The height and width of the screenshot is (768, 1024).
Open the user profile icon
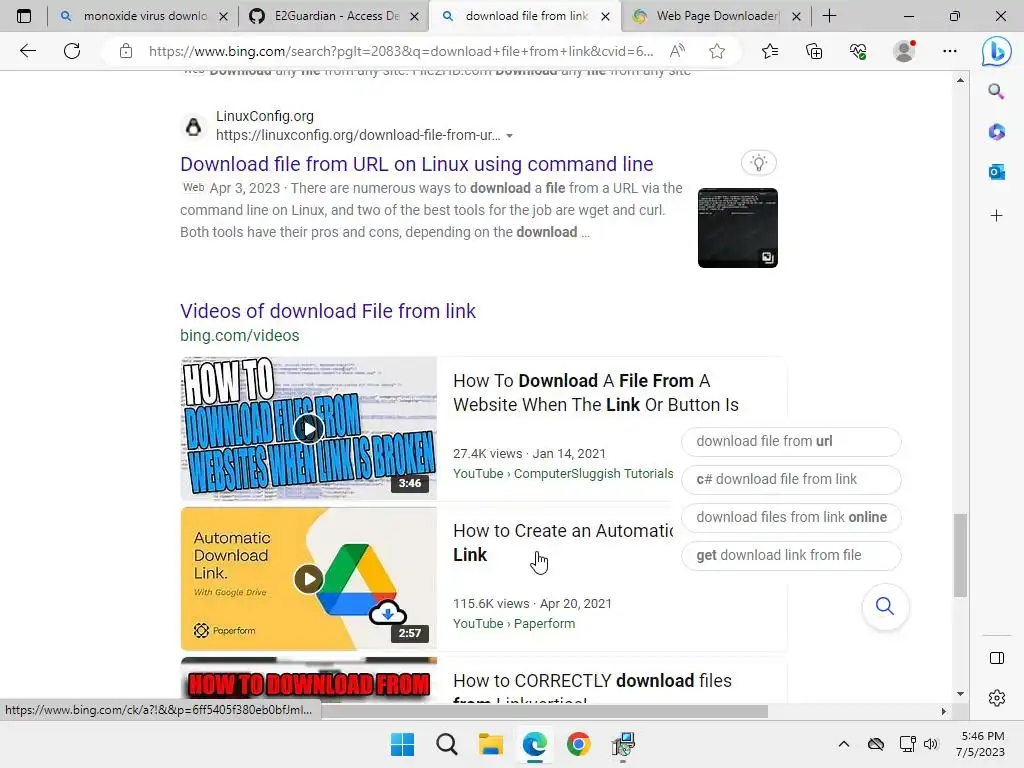tap(904, 51)
